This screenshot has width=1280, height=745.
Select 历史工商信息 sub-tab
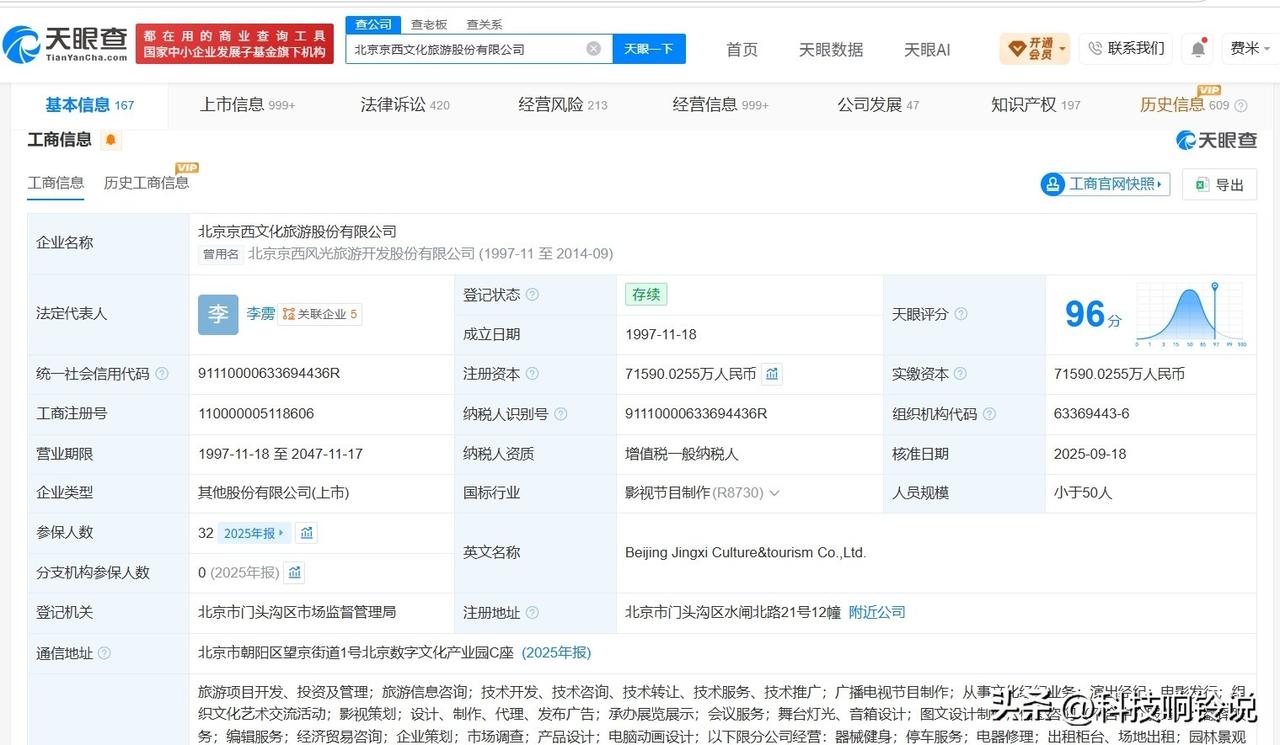coord(146,183)
